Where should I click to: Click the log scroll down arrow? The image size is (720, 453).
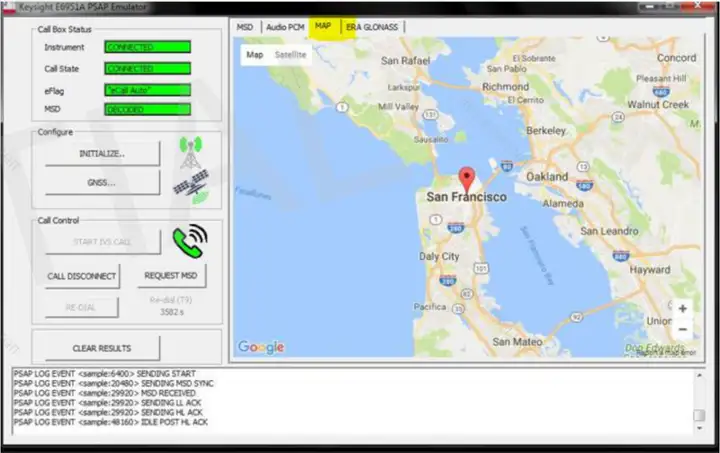click(x=699, y=428)
